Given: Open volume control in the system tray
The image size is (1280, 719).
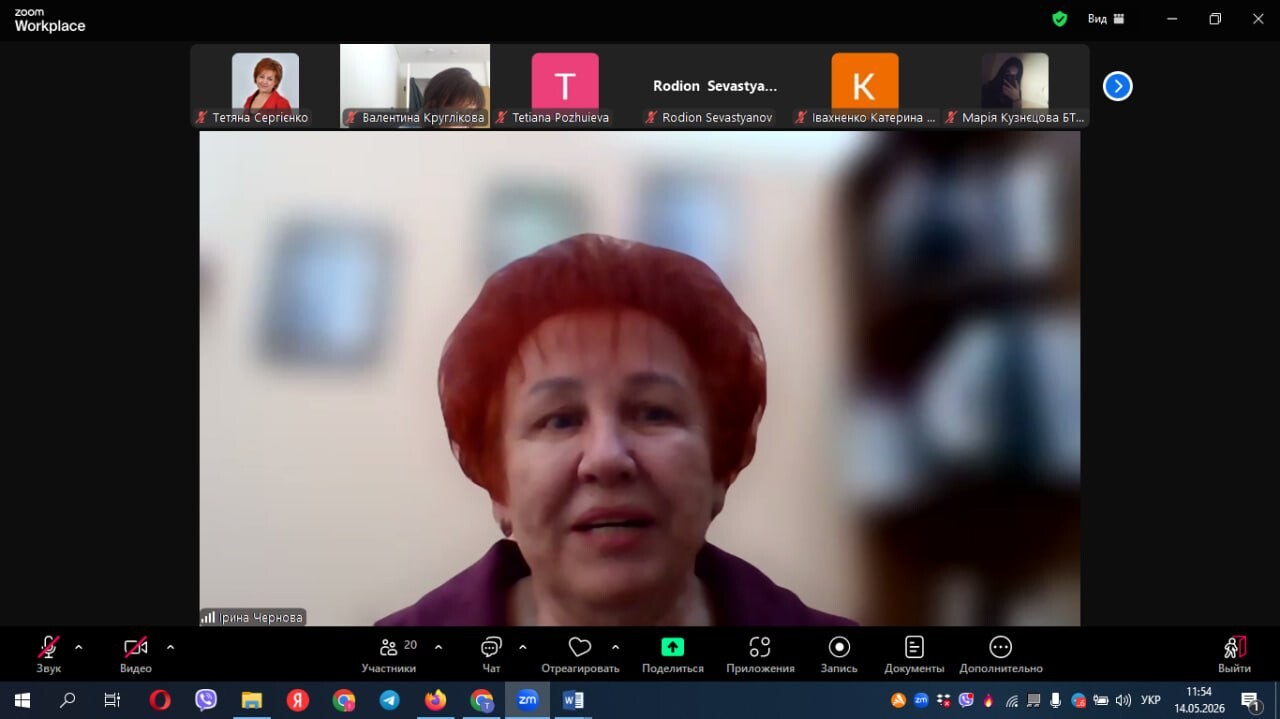Looking at the screenshot, I should pyautogui.click(x=1123, y=700).
